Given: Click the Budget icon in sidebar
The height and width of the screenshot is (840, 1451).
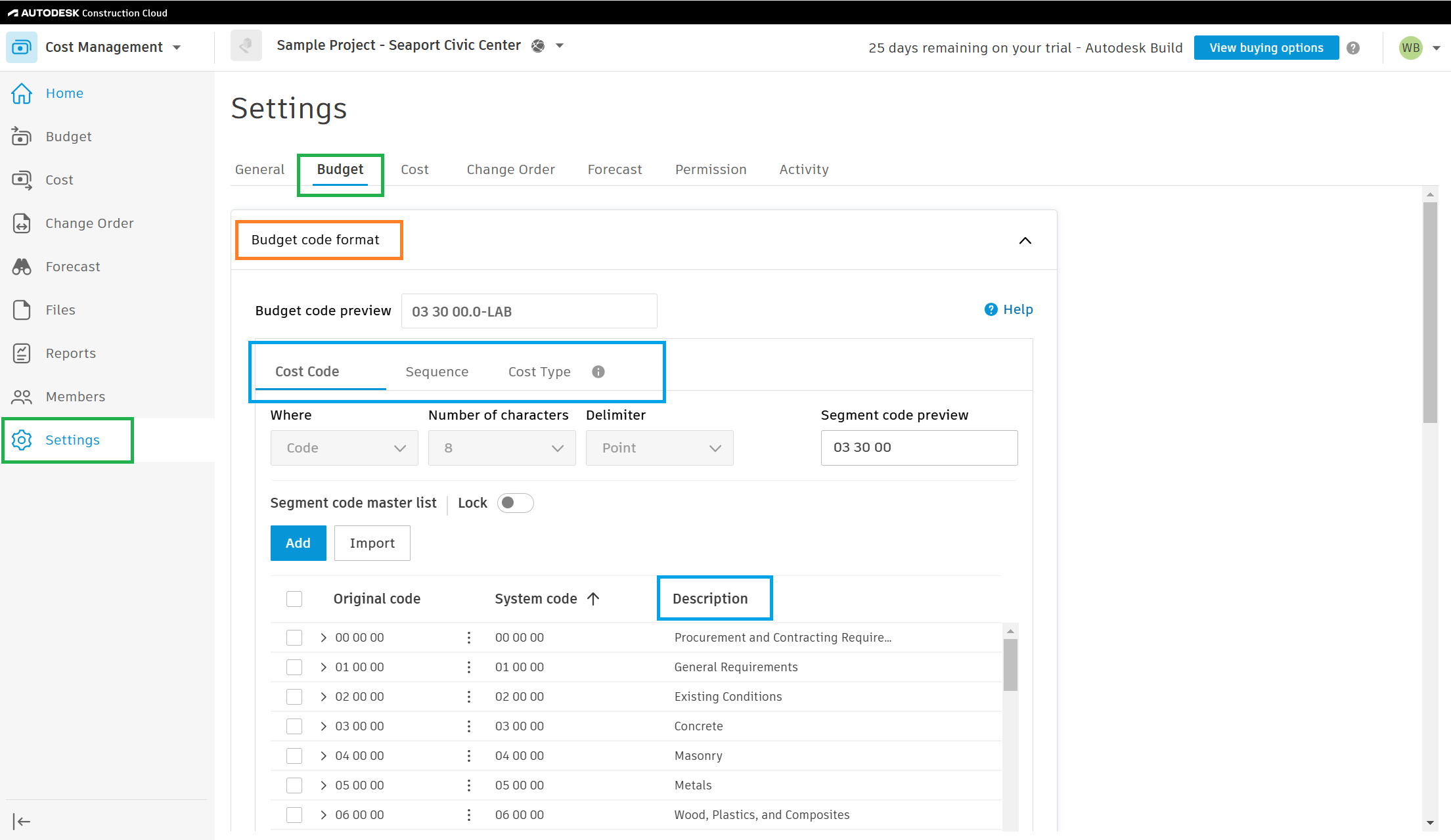Looking at the screenshot, I should 22,137.
